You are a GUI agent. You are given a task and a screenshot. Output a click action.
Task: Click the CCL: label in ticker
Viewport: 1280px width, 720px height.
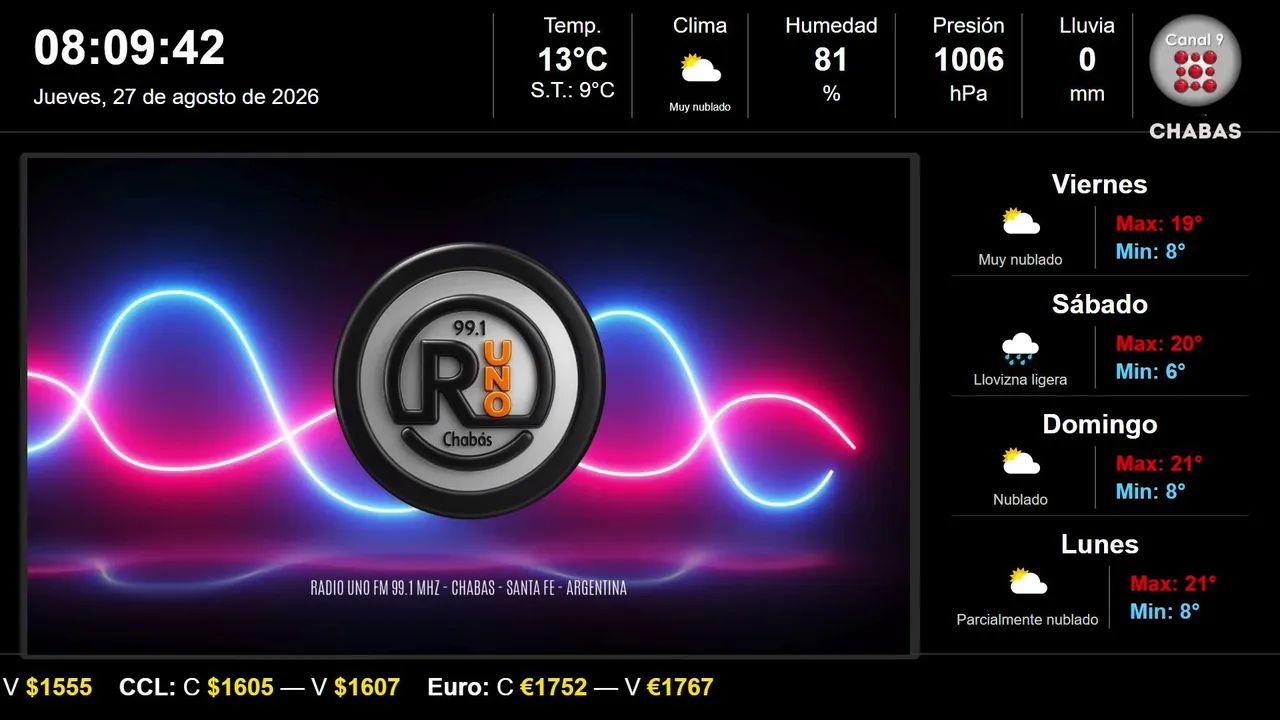[x=148, y=687]
